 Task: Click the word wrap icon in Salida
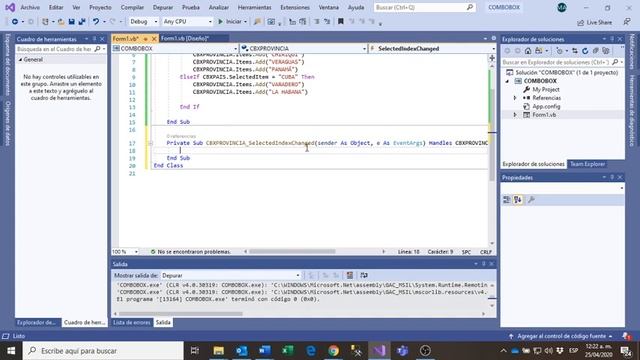(x=364, y=276)
